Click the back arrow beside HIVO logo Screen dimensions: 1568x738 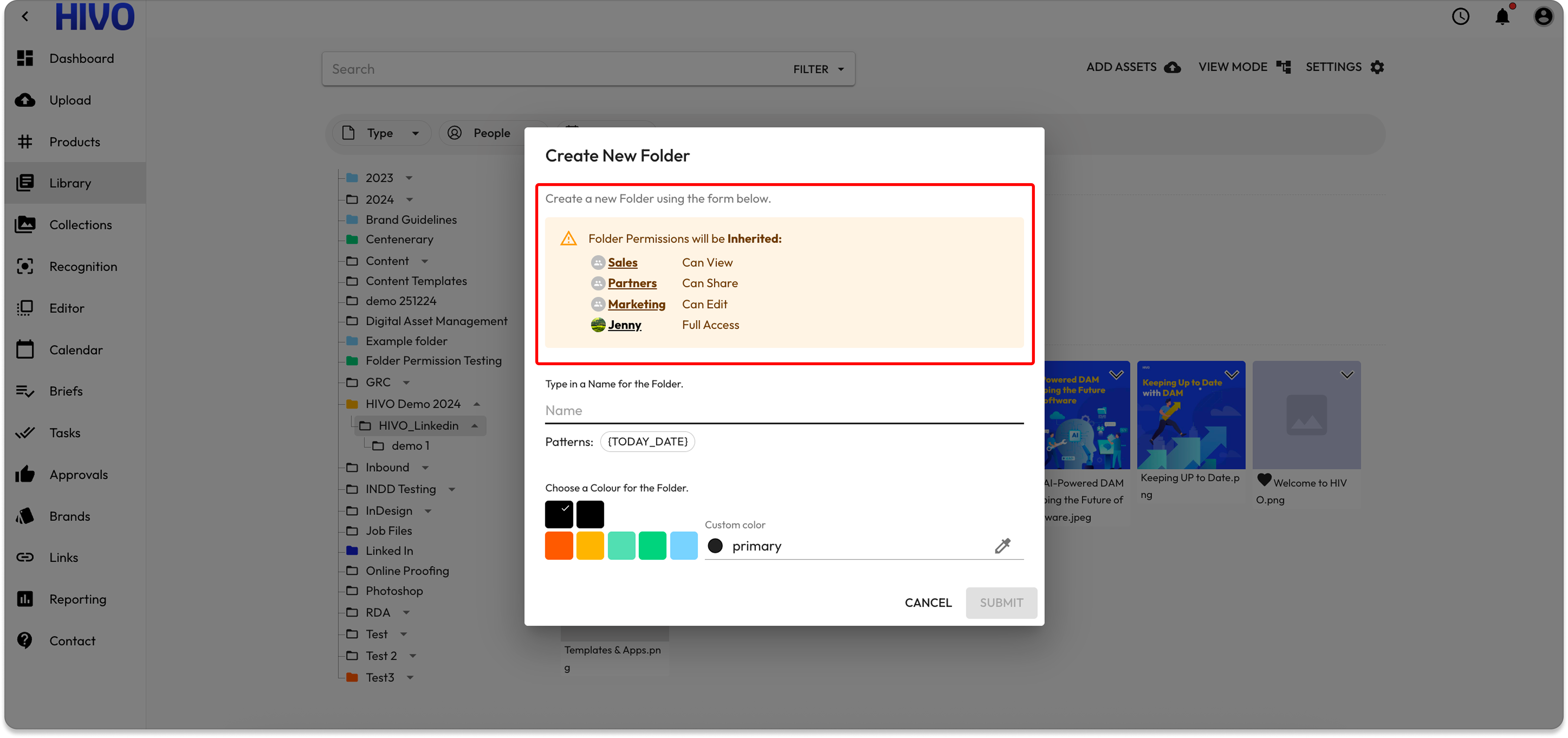click(x=25, y=17)
